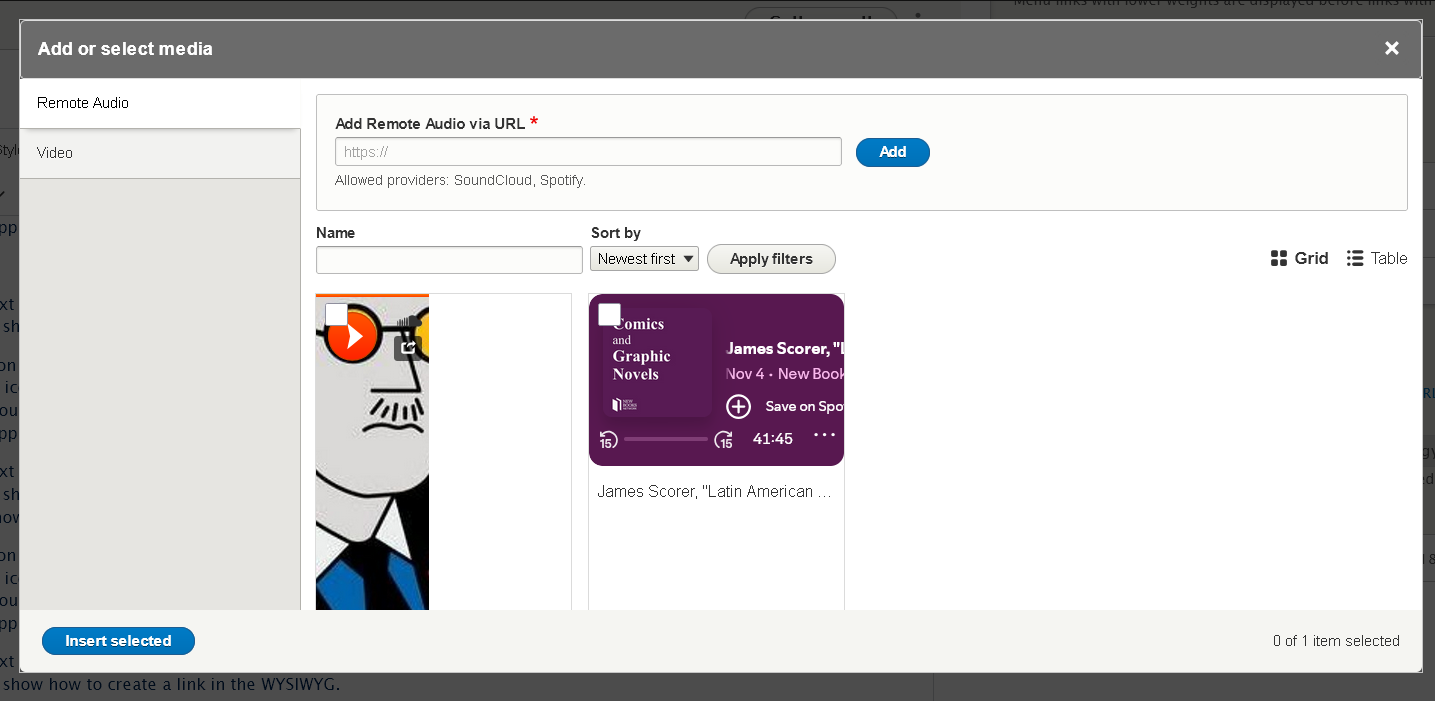1435x701 pixels.
Task: Click Insert selected button
Action: tap(118, 641)
